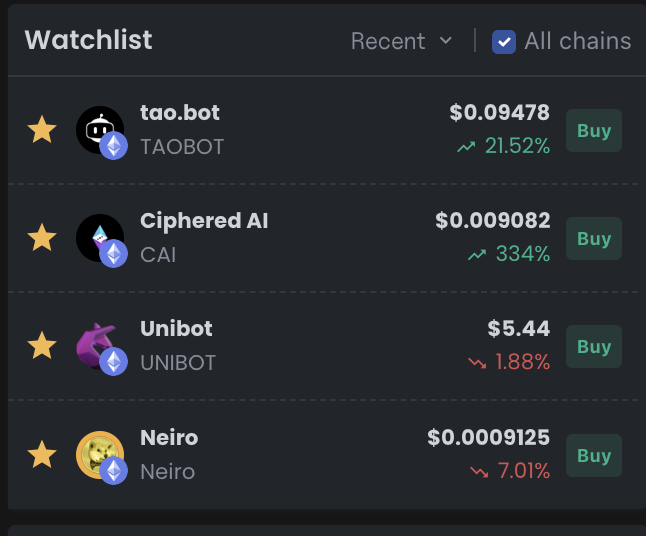
Task: Click the tao.bot robot token logo
Action: [99, 129]
